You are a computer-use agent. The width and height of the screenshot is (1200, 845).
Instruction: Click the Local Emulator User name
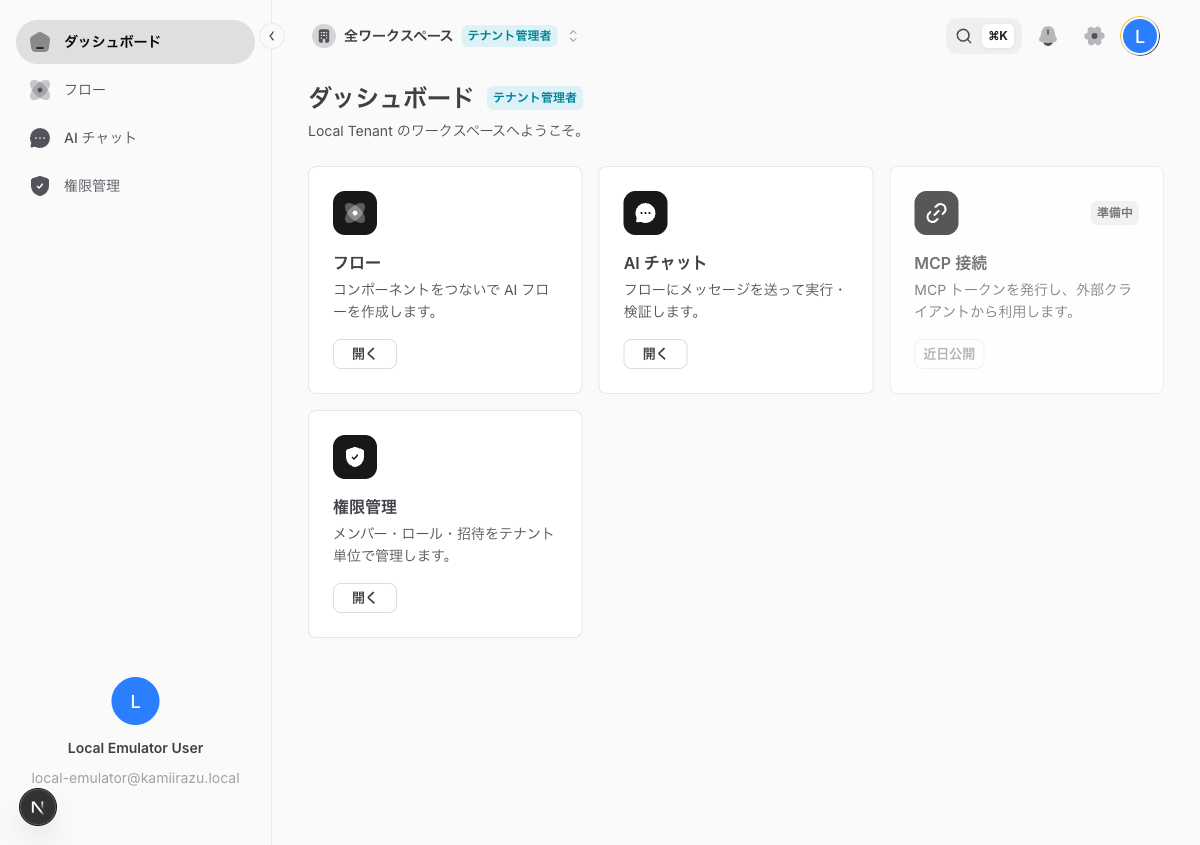pyautogui.click(x=135, y=748)
